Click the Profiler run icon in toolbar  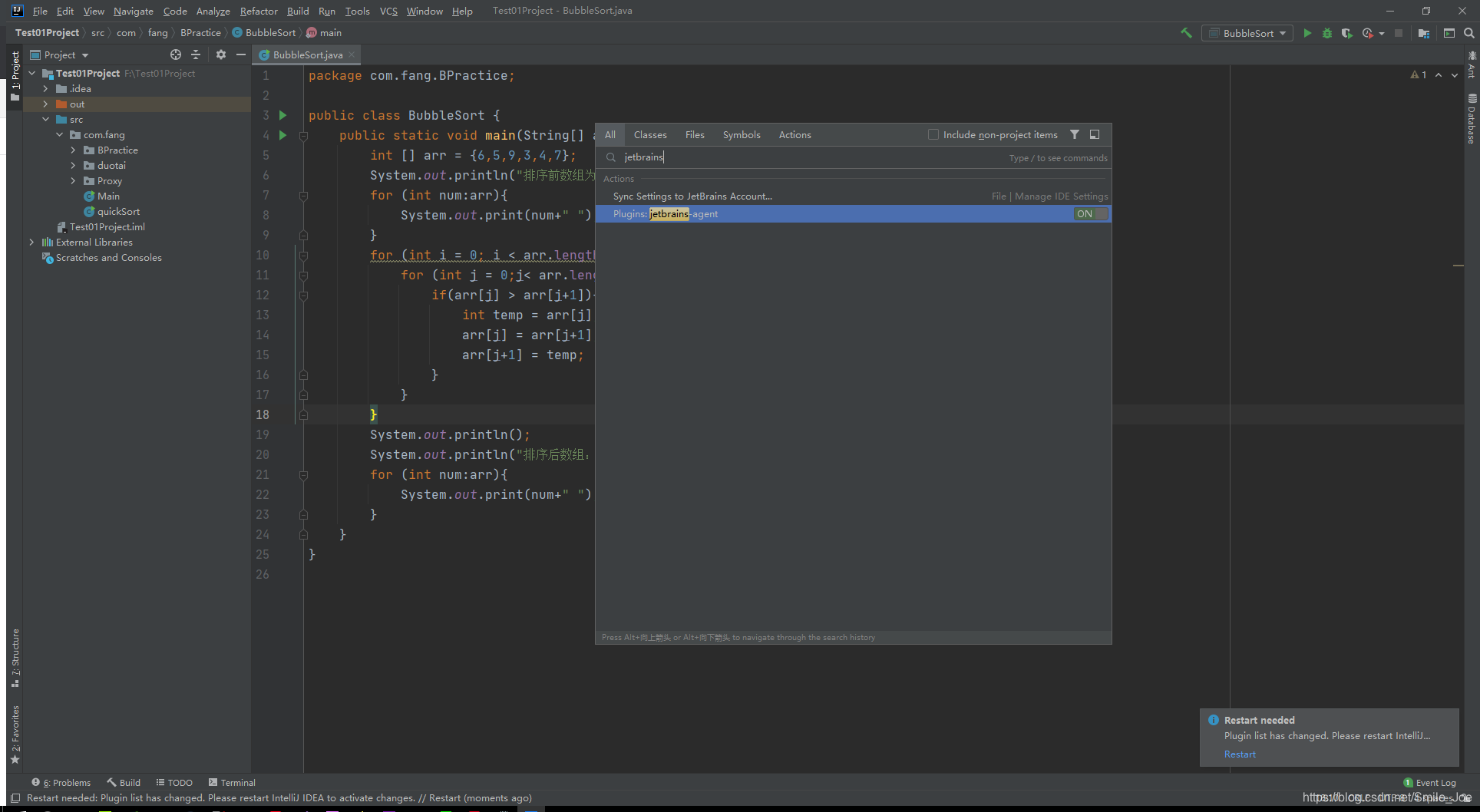1367,33
